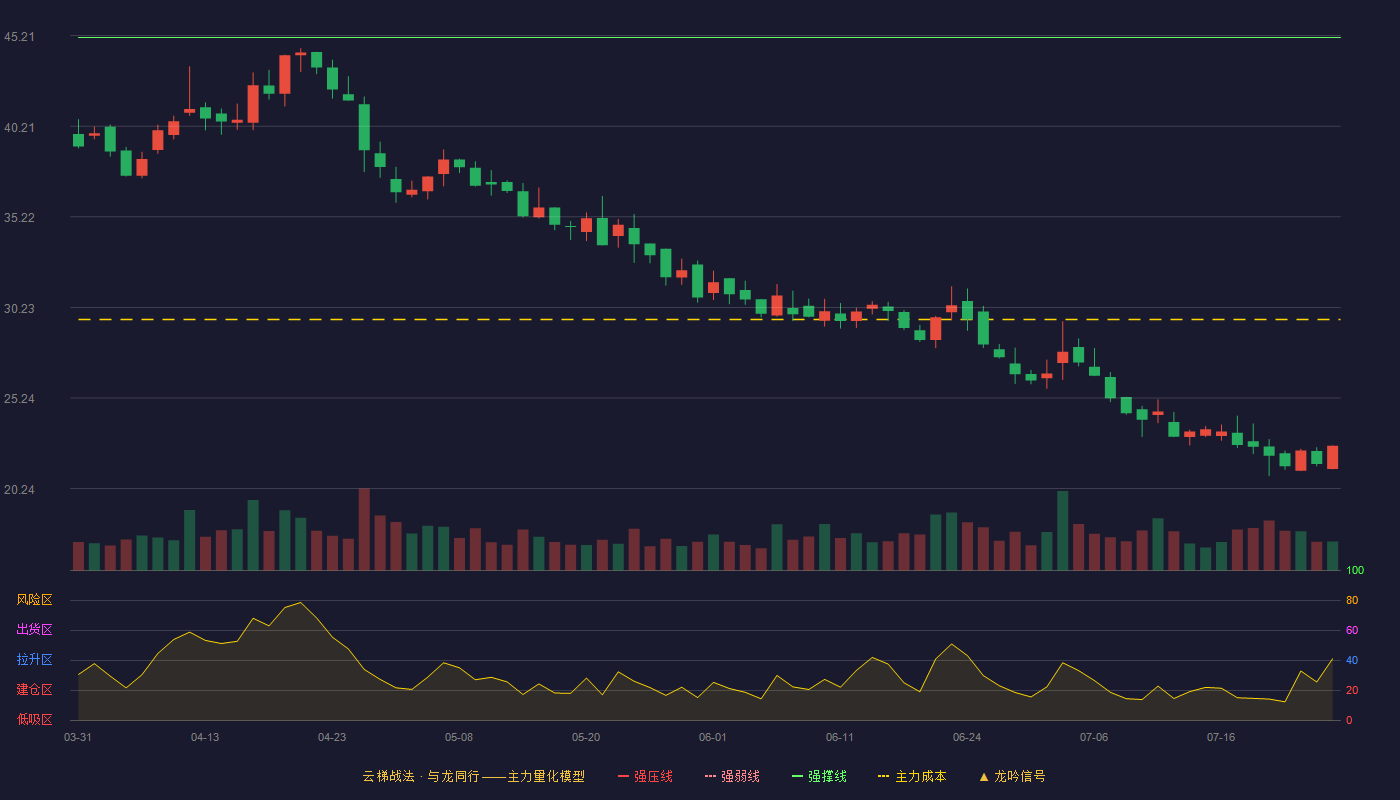Click the 06-11 date label
Image resolution: width=1400 pixels, height=800 pixels.
pos(840,737)
